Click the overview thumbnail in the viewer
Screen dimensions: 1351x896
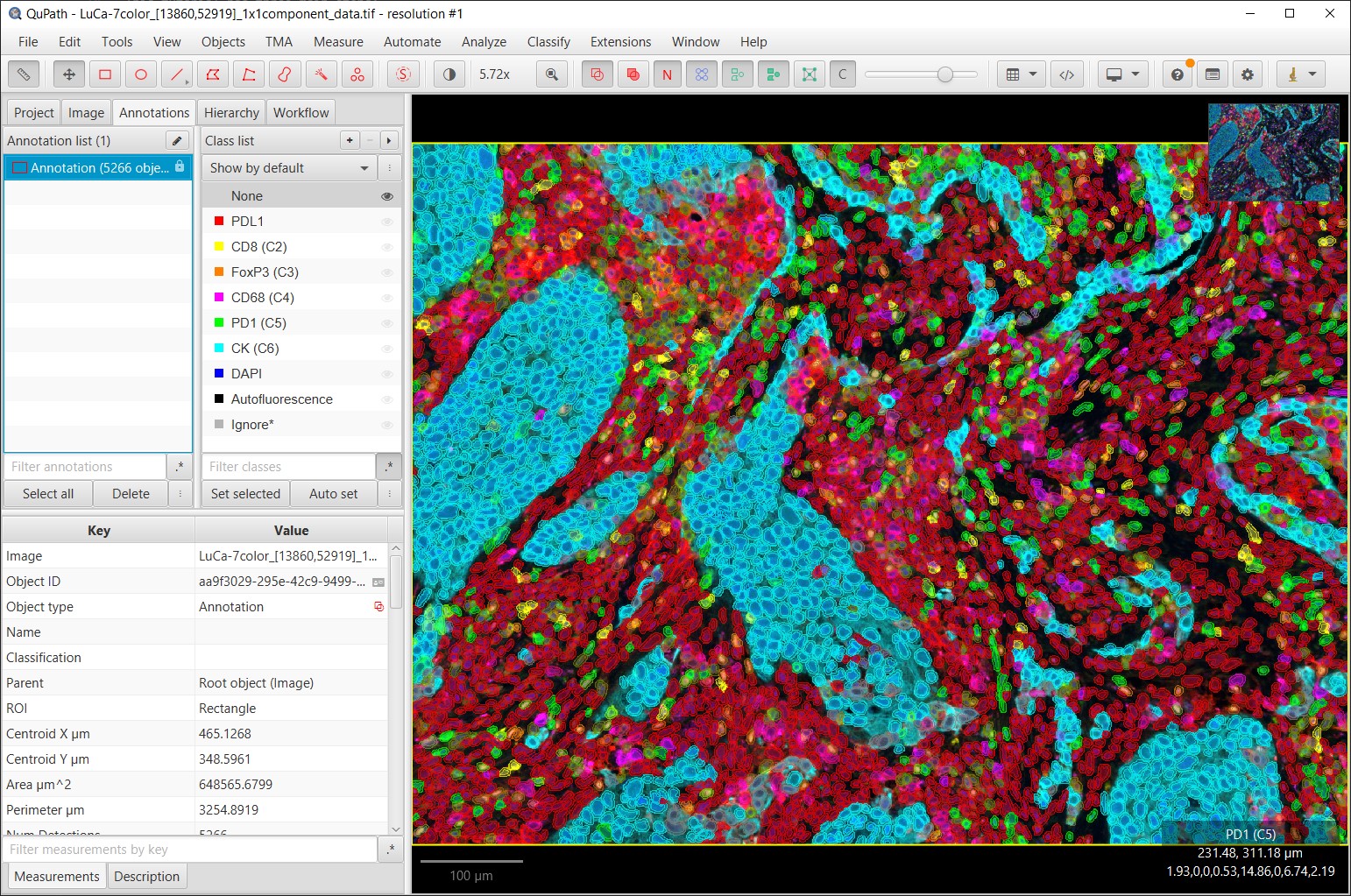coord(1274,152)
